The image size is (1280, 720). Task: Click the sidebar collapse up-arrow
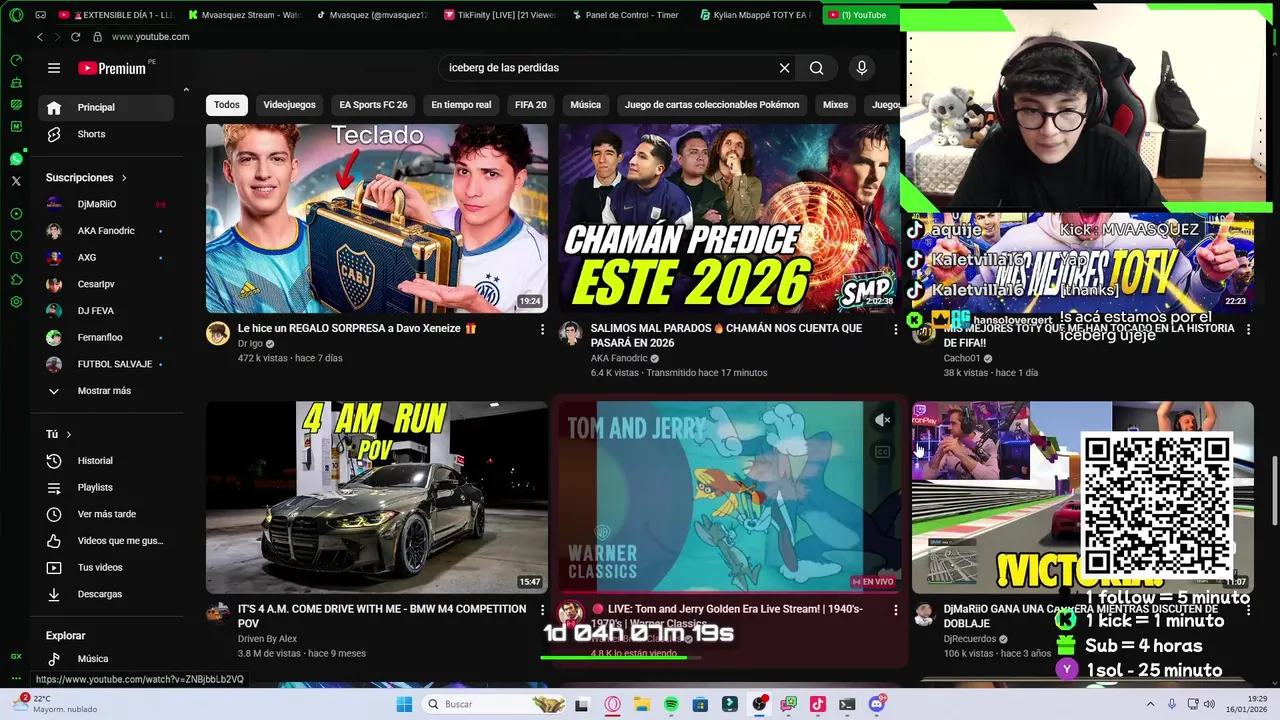coord(186,90)
